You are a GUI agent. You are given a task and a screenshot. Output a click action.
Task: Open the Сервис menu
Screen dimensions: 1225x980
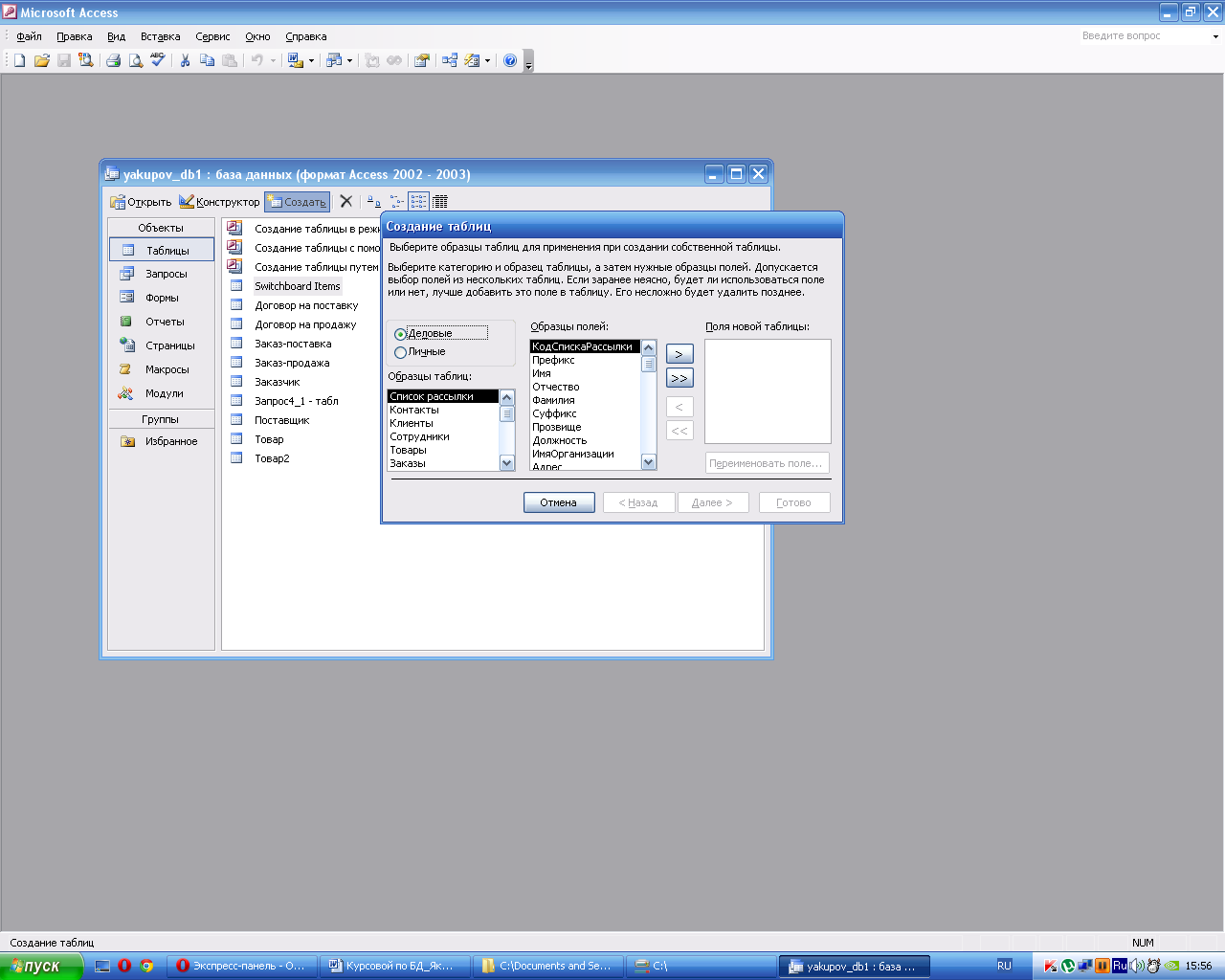212,36
